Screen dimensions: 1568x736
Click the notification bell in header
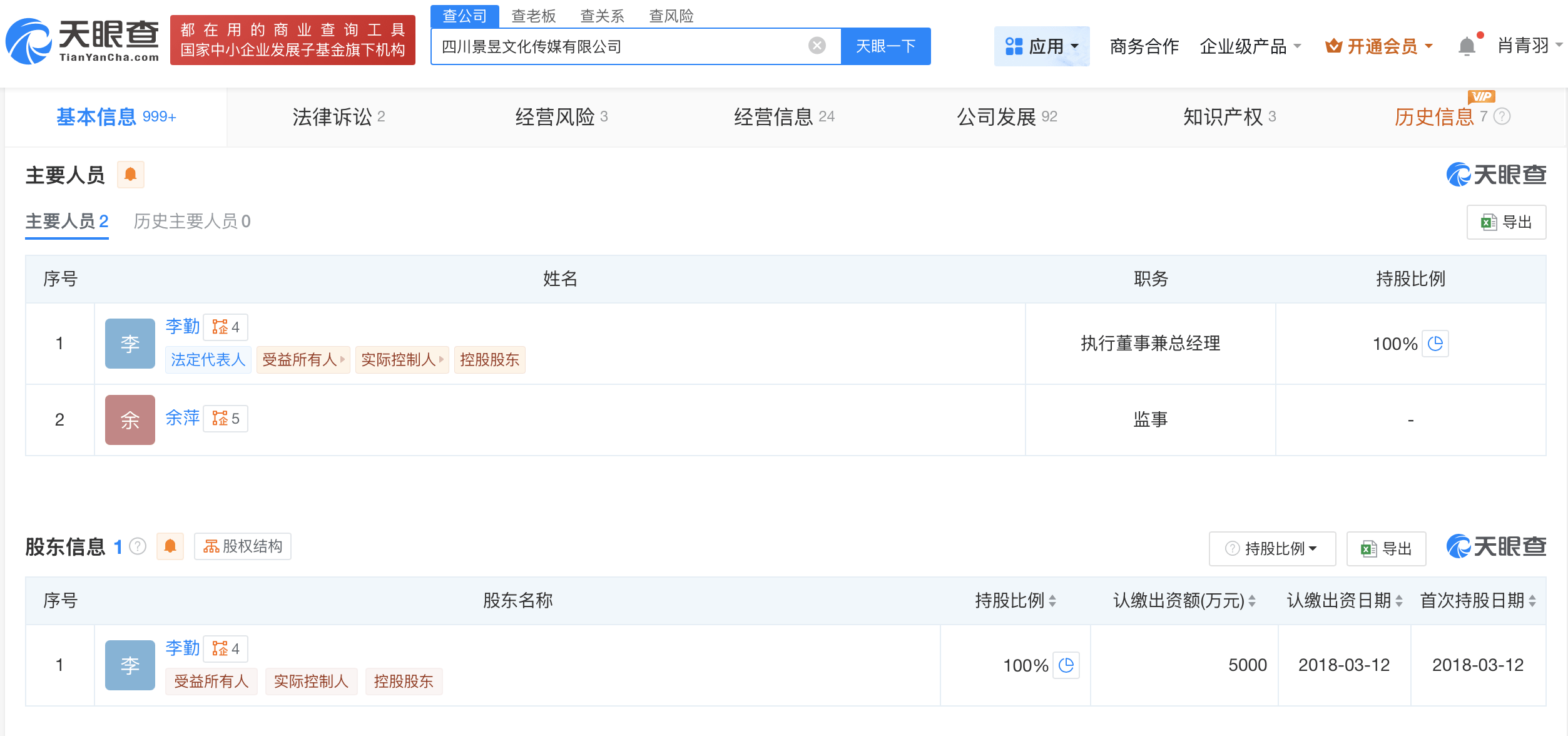click(1467, 46)
